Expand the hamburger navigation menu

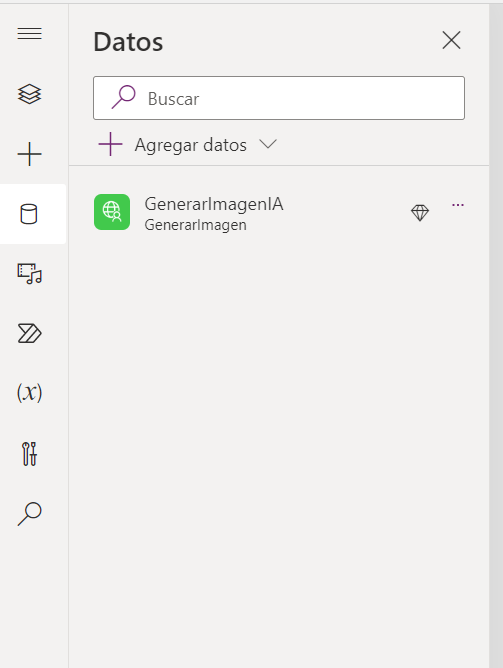pos(29,33)
